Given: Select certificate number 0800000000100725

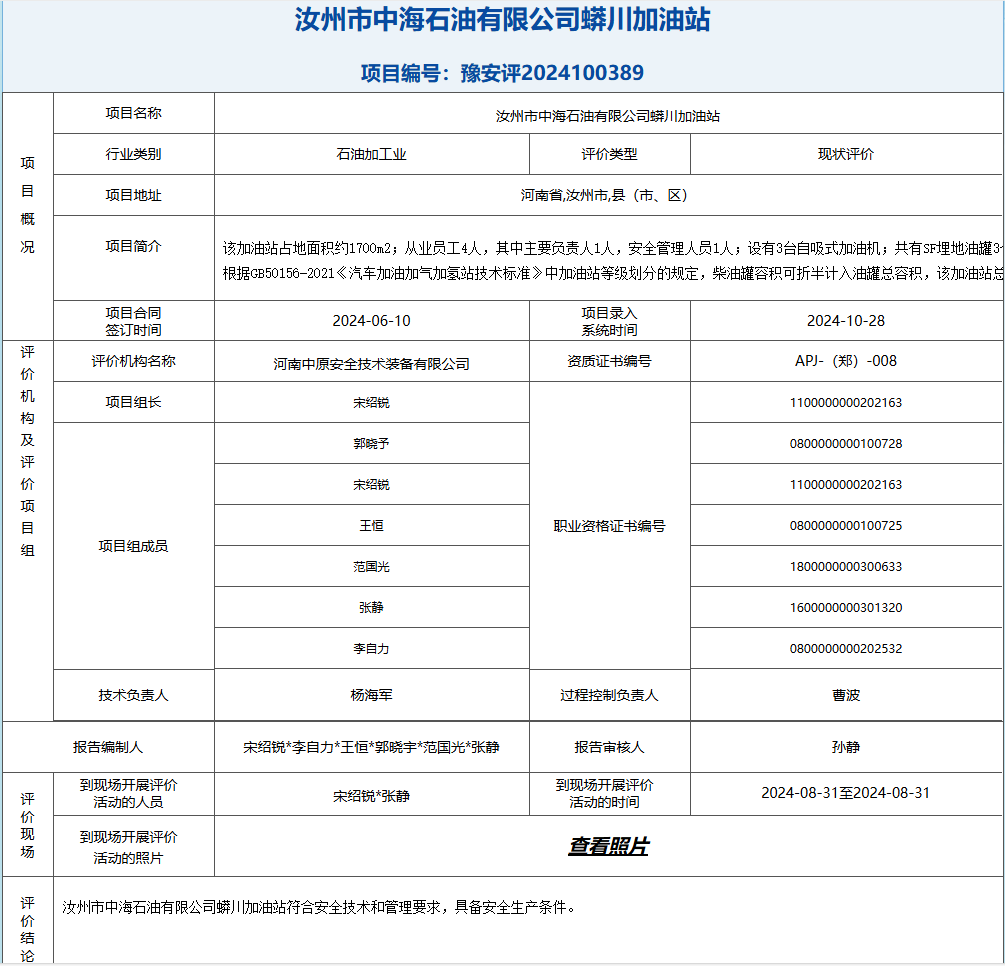Looking at the screenshot, I should tap(846, 526).
